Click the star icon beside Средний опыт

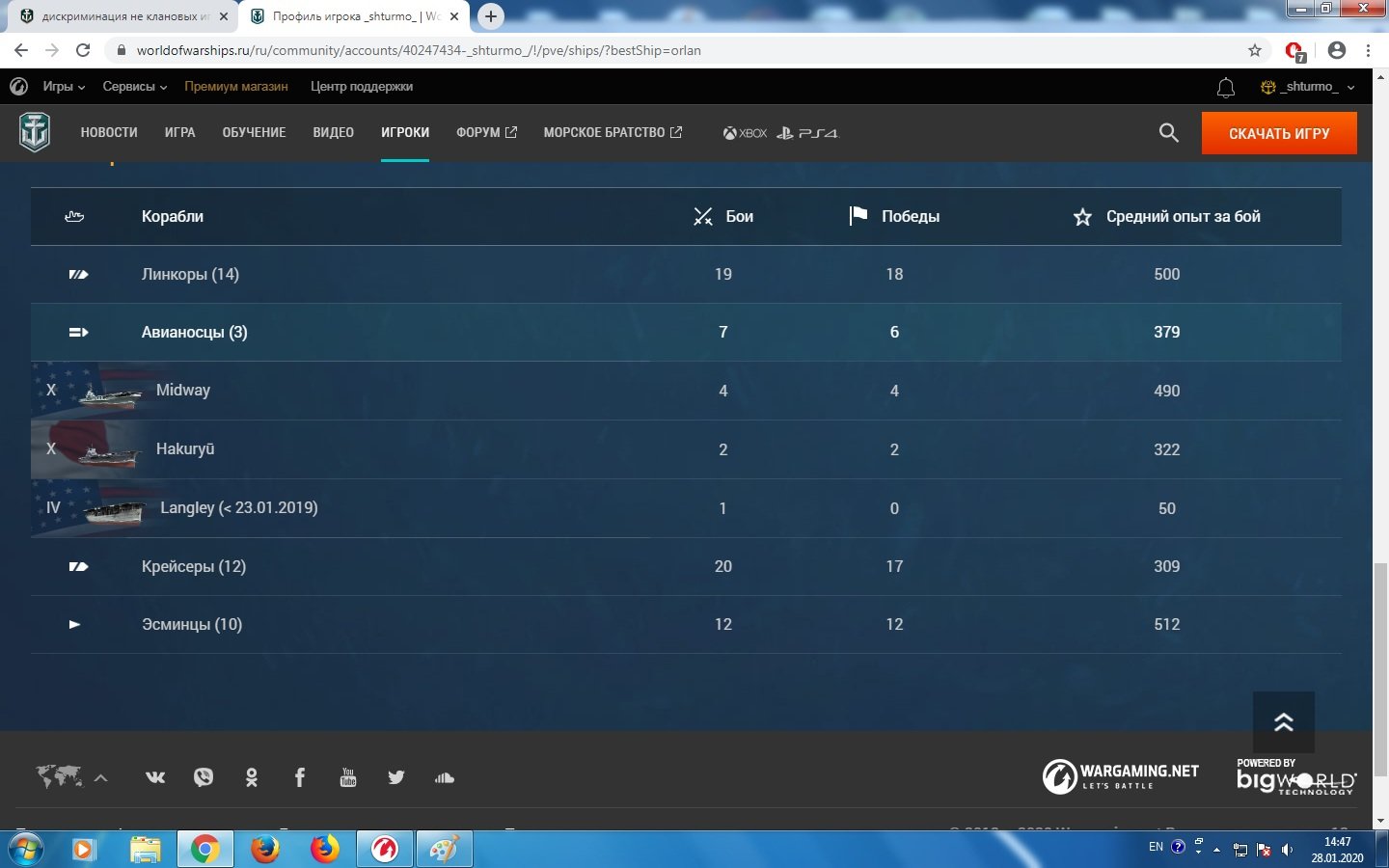1082,217
